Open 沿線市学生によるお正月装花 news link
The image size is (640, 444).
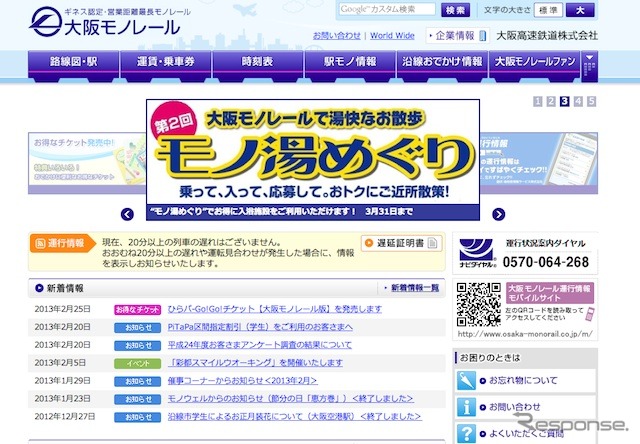[294, 417]
